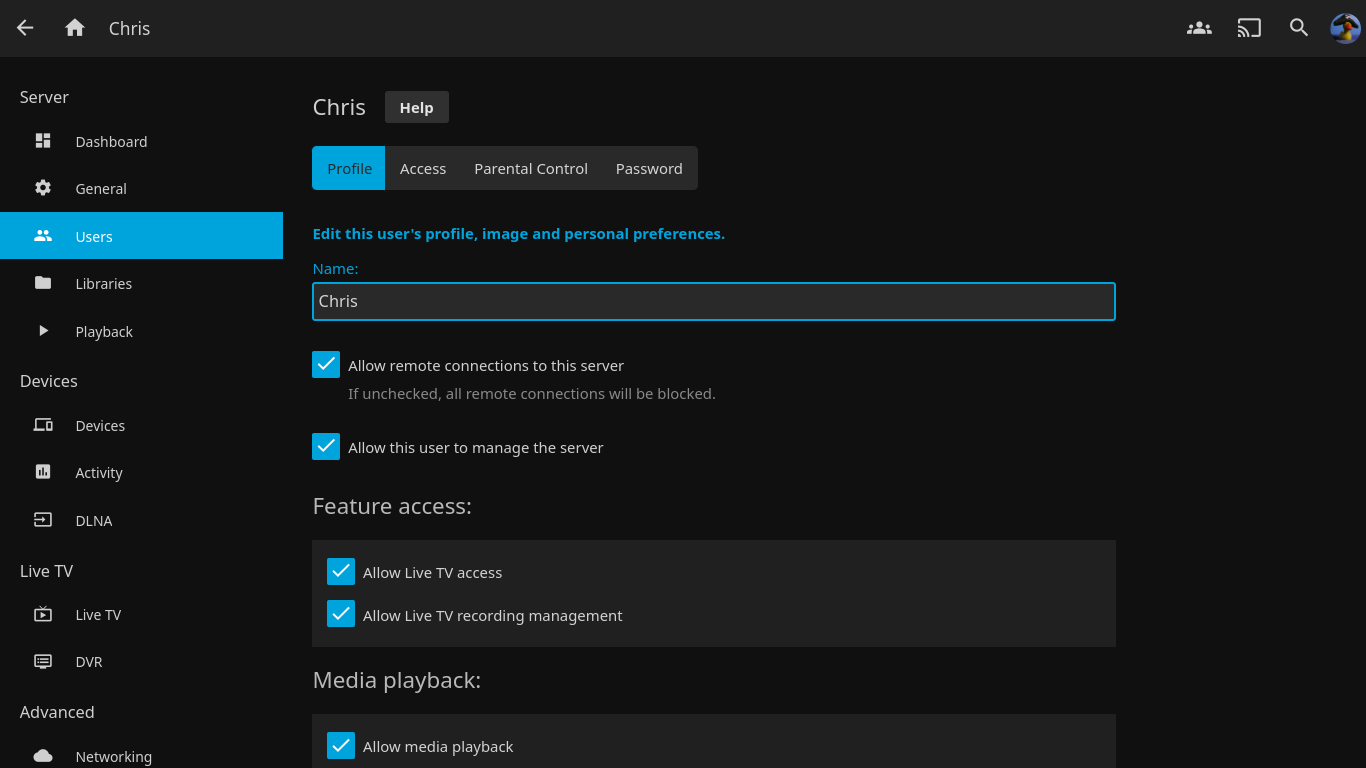Open search with magnifier icon
This screenshot has height=768, width=1366.
(x=1299, y=28)
